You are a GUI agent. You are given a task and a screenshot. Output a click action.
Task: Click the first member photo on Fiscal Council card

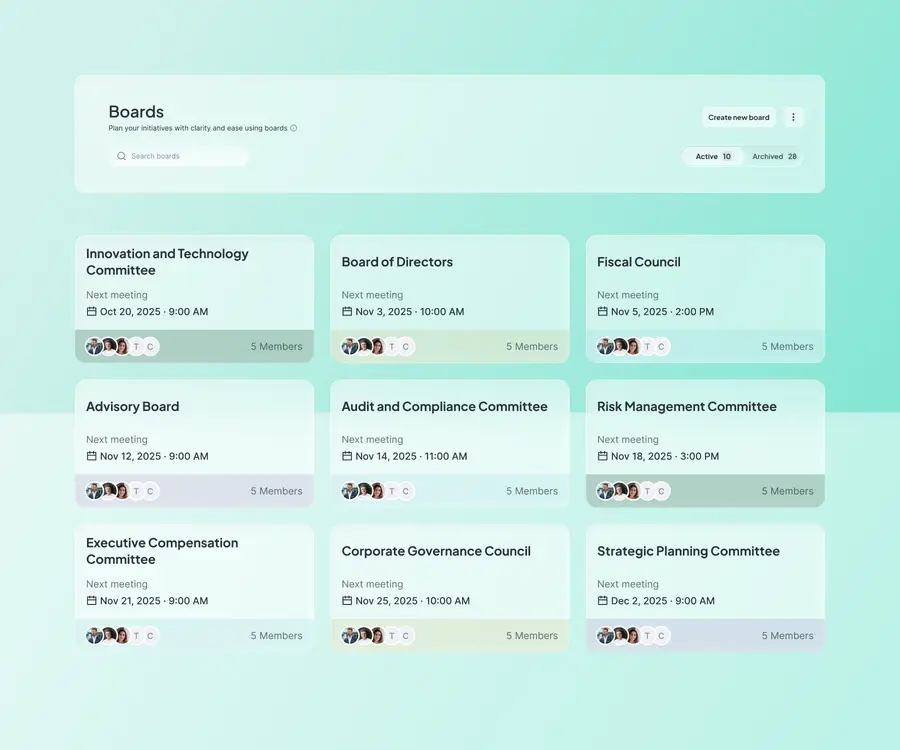[x=605, y=347]
